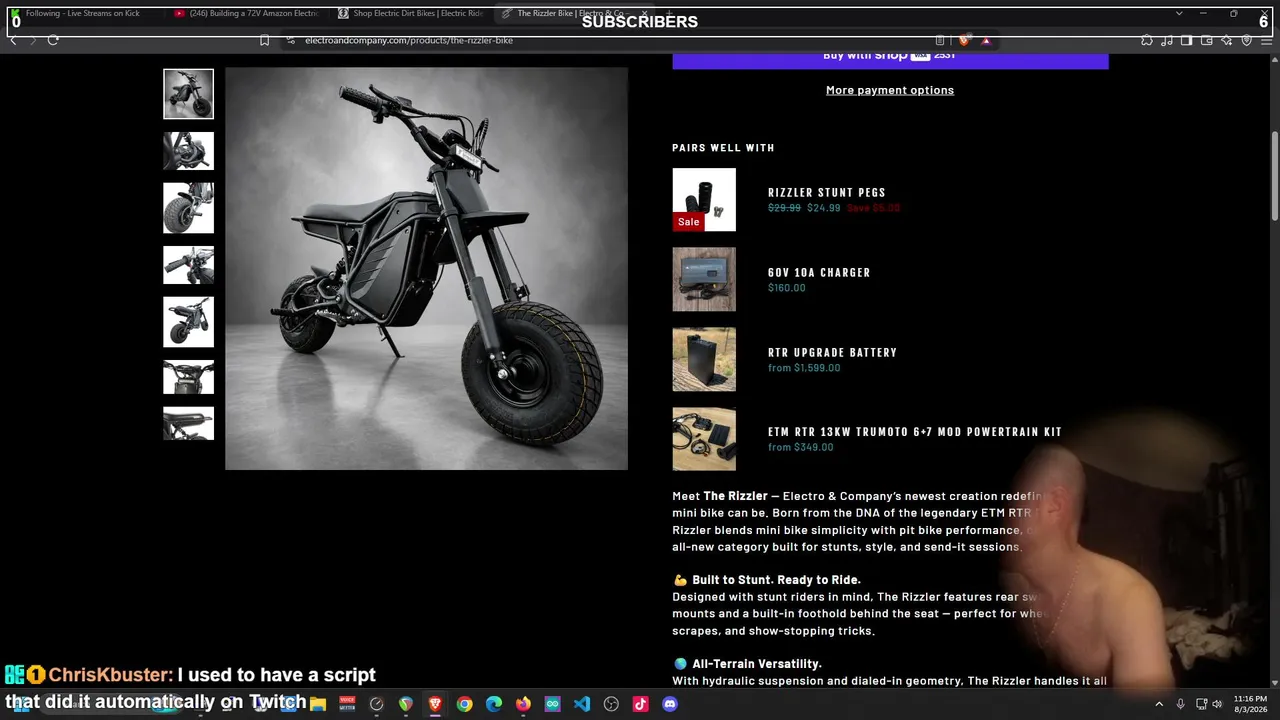Open Brave browser taskbar icon
The width and height of the screenshot is (1280, 720).
click(x=435, y=704)
